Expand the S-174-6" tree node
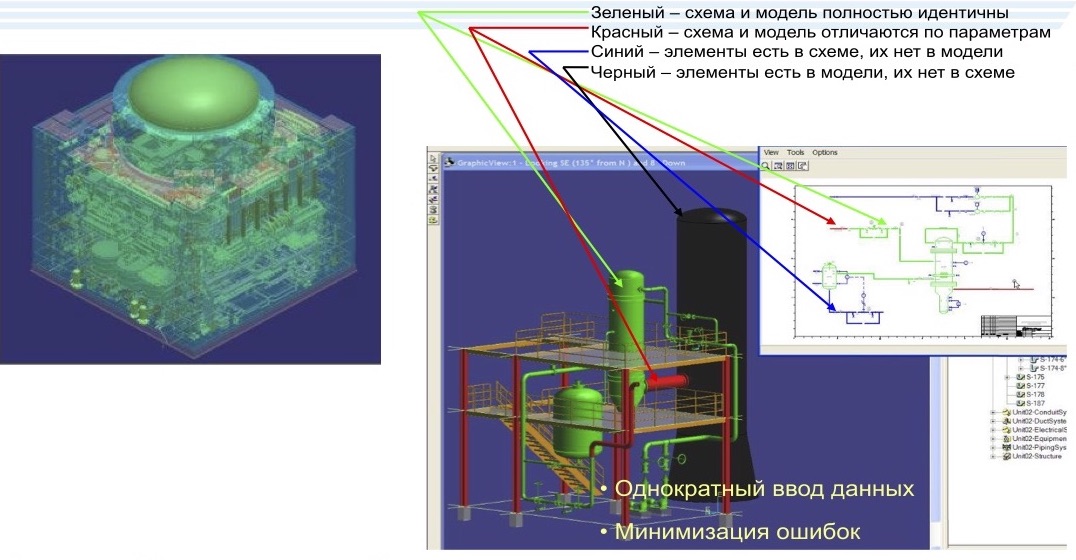Screen dimensions: 1076x560 pyautogui.click(x=1020, y=360)
